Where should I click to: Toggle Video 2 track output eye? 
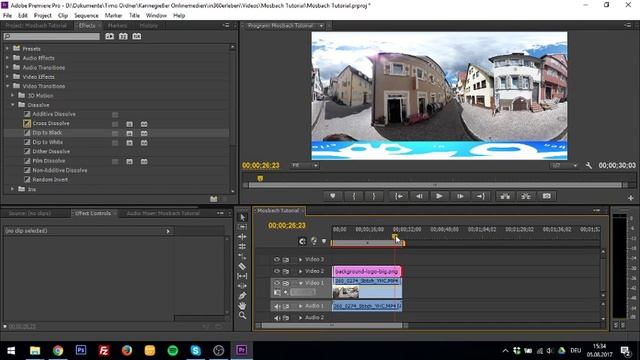click(x=277, y=271)
